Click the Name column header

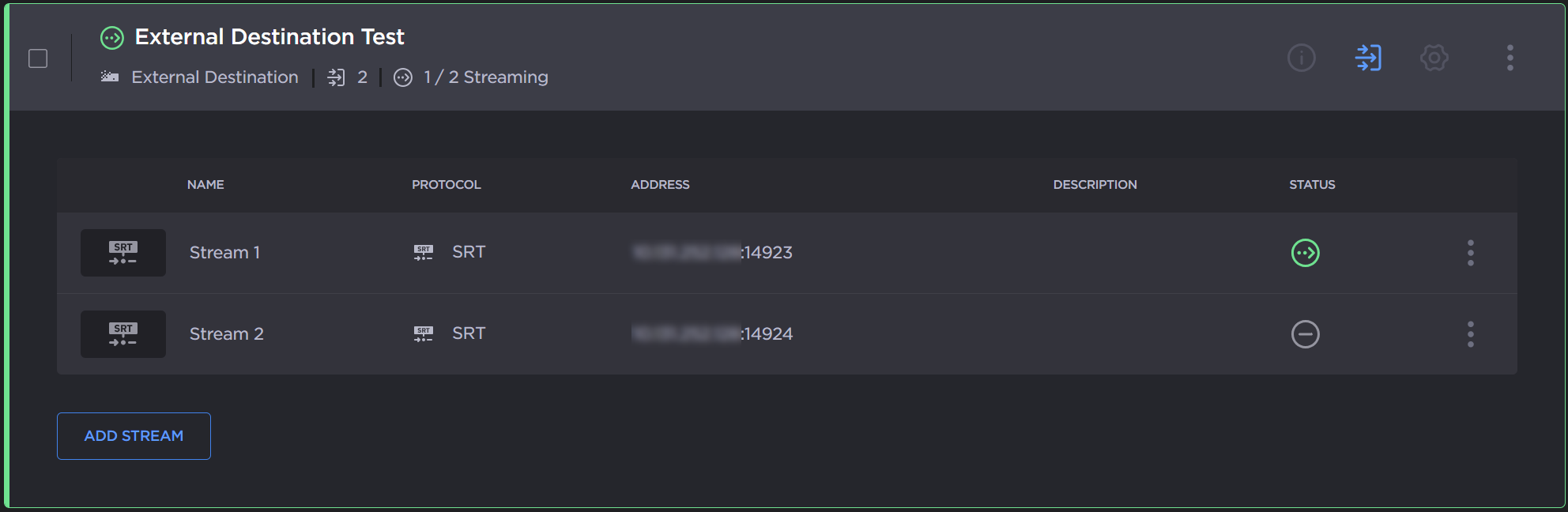(205, 185)
